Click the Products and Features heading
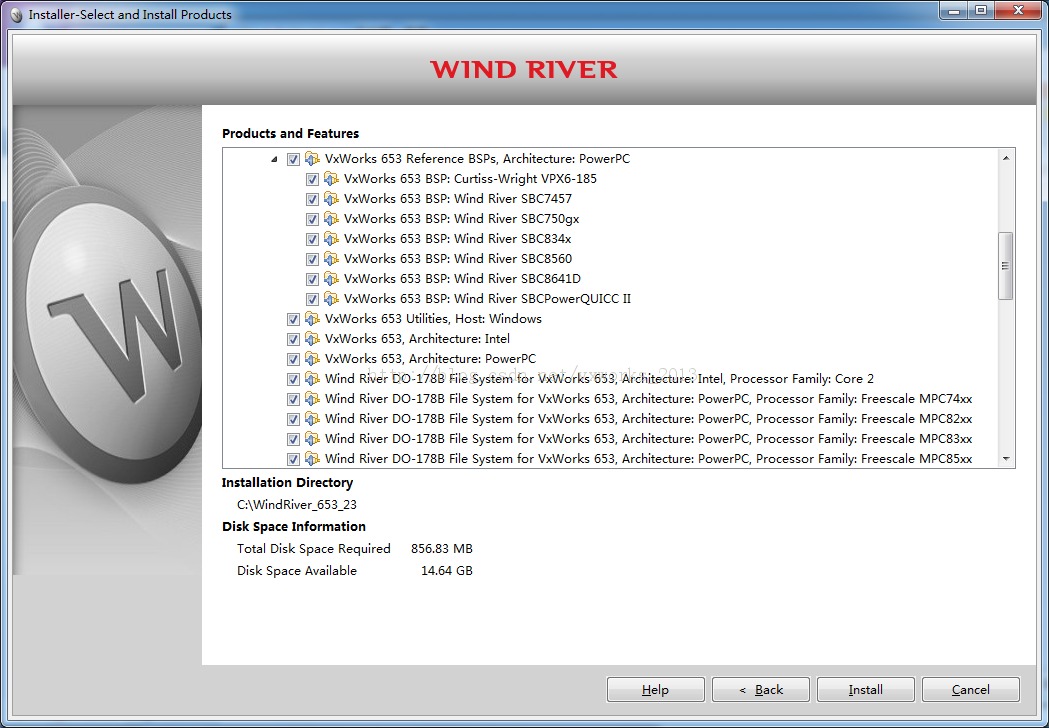 [290, 134]
